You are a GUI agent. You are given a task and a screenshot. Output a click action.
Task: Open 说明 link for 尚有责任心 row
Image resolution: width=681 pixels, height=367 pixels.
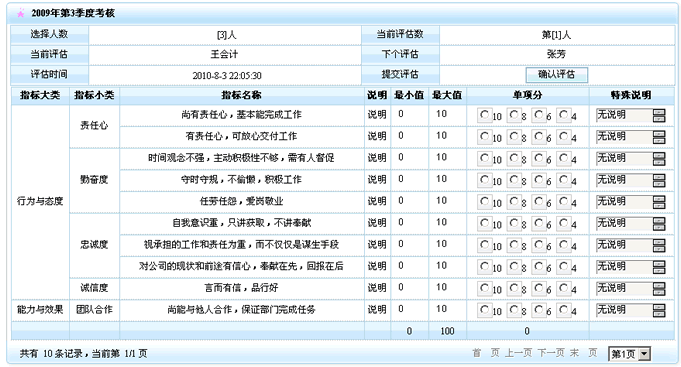(377, 114)
